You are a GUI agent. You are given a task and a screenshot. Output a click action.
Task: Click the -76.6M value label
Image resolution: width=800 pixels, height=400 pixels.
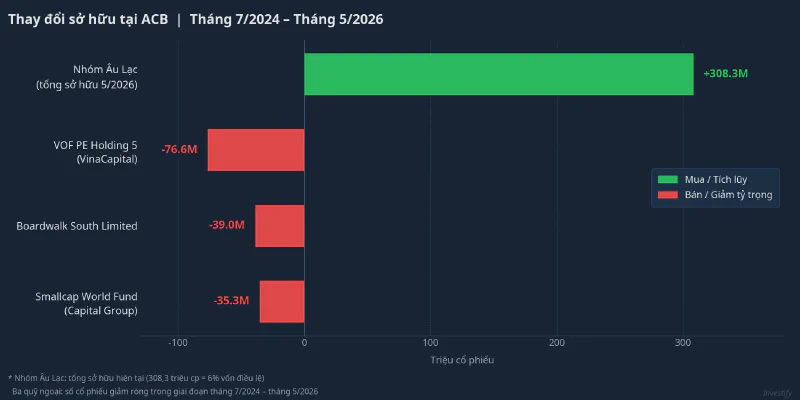pos(179,150)
